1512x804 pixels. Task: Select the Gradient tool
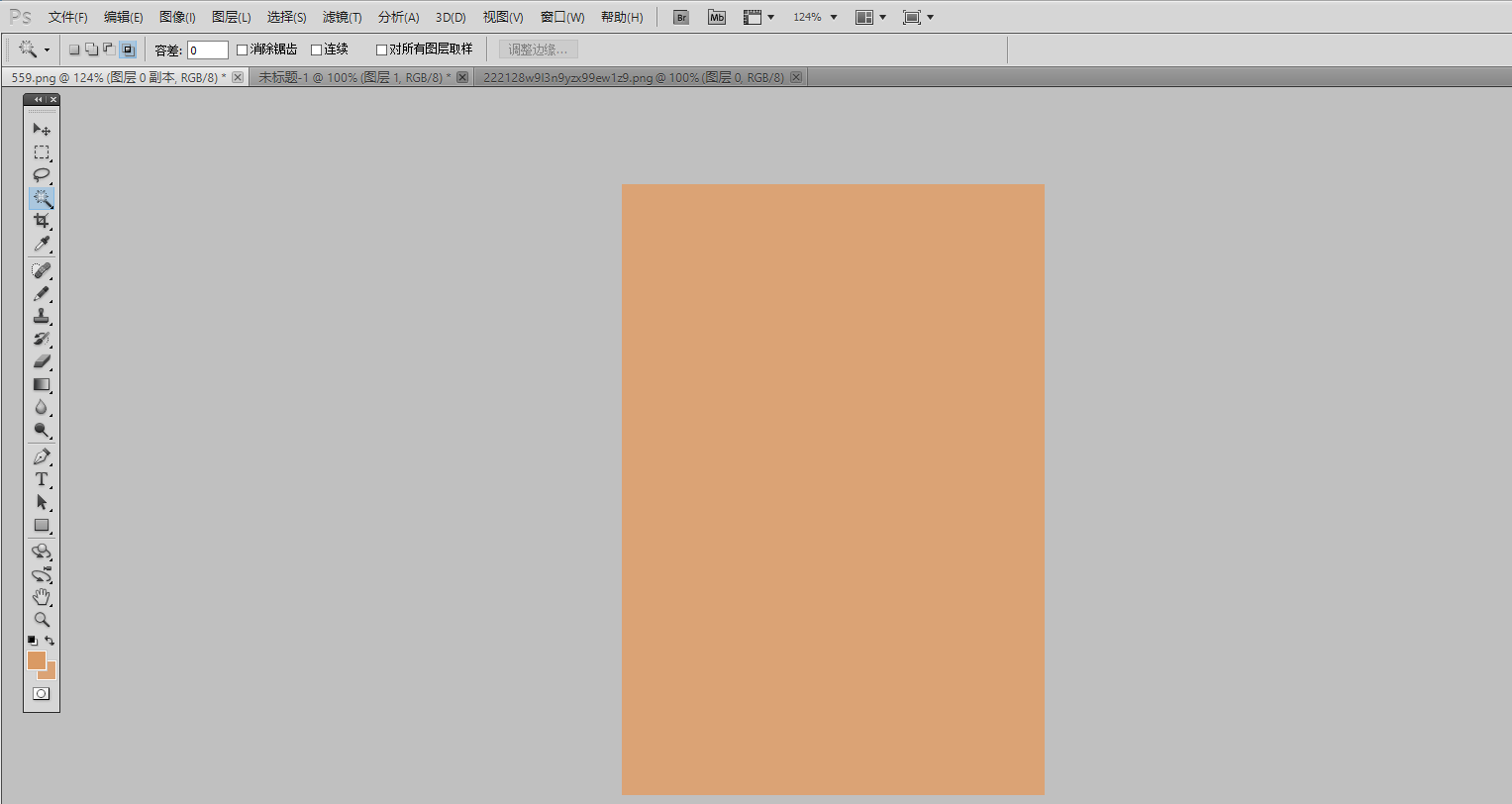[42, 385]
